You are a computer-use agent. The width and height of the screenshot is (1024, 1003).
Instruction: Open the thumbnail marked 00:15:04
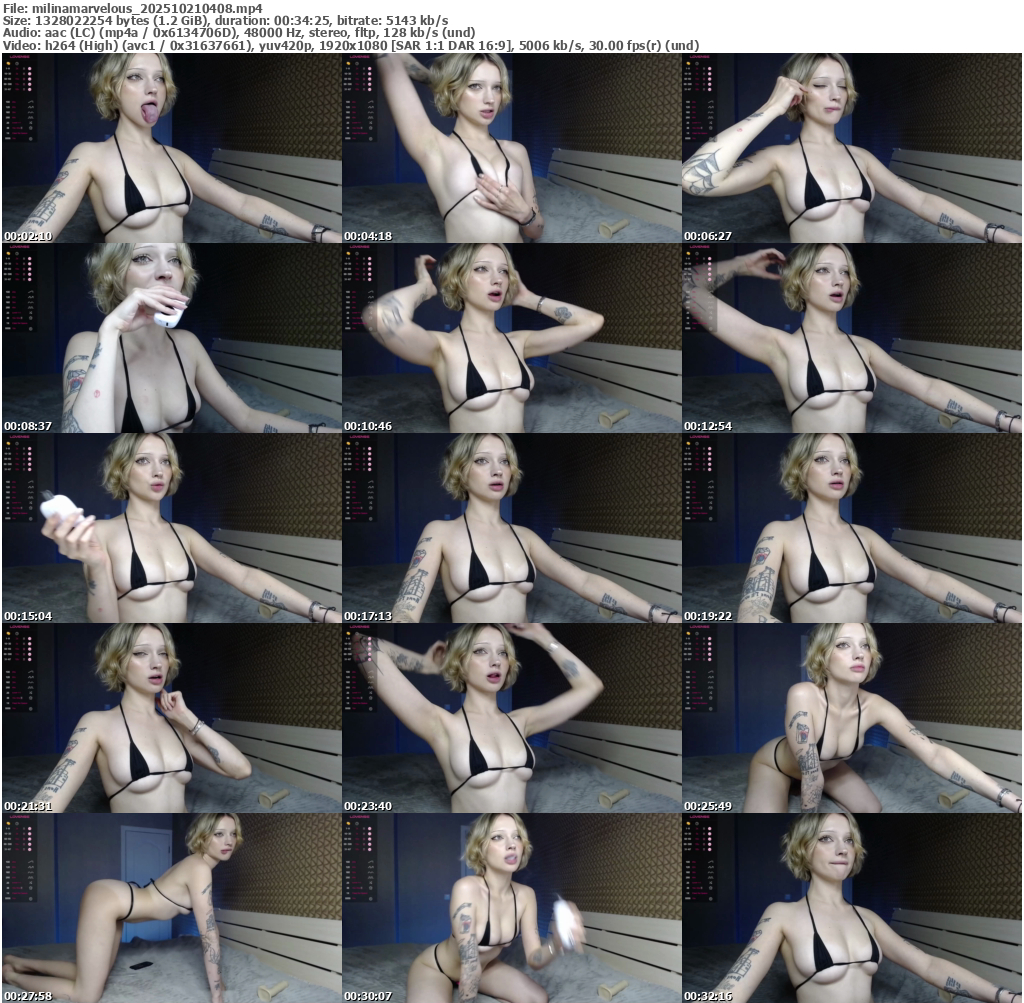[171, 528]
